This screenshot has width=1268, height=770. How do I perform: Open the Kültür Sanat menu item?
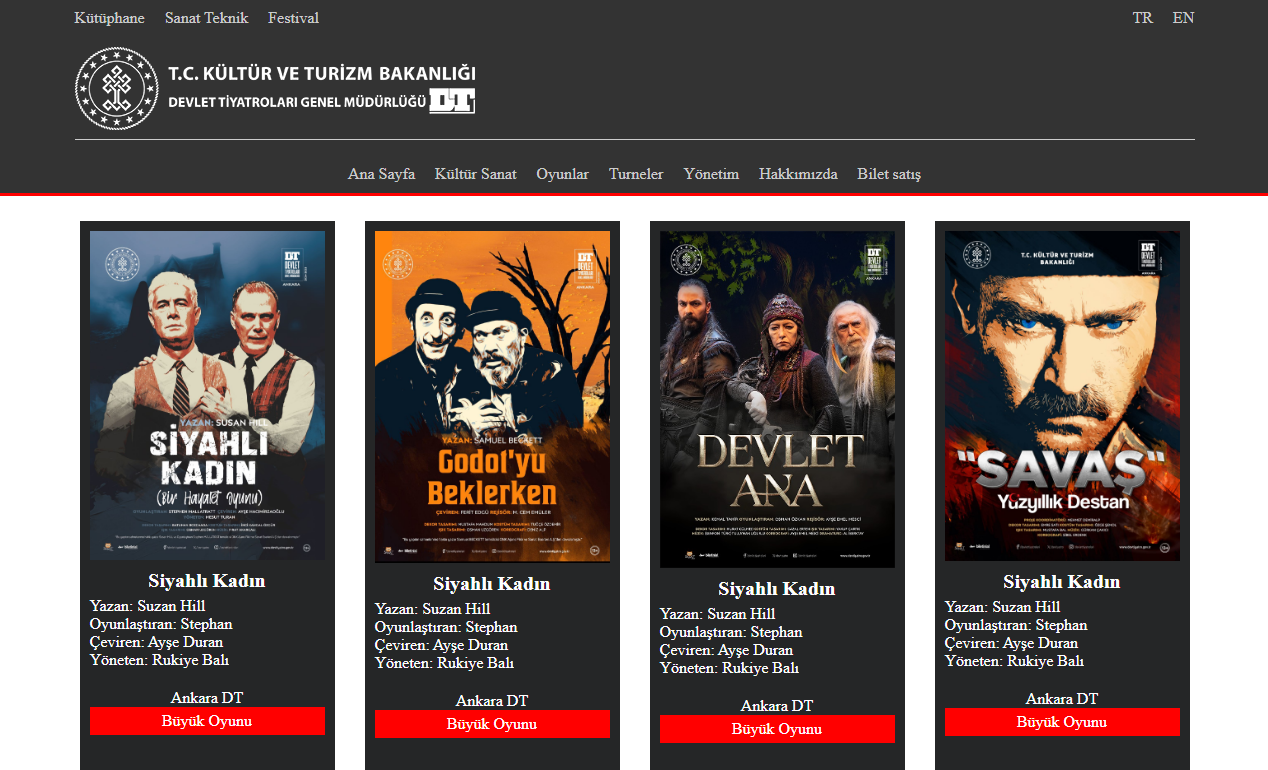(475, 174)
